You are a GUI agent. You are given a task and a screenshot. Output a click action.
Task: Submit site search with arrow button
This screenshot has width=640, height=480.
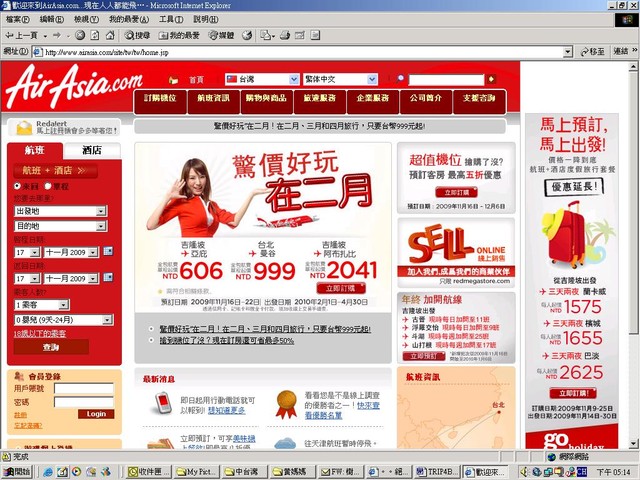(x=491, y=79)
